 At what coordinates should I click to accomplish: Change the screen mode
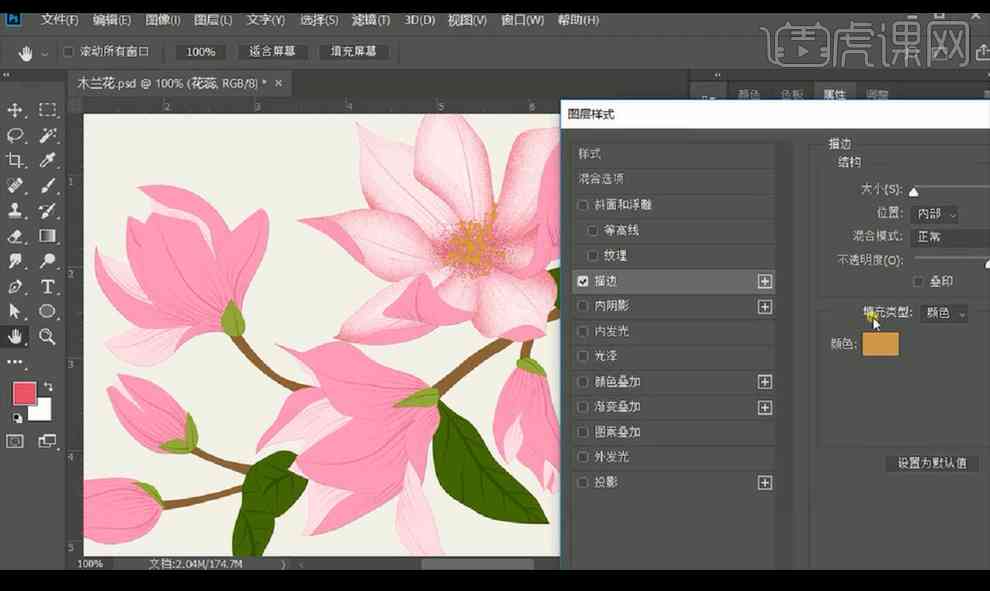click(x=47, y=441)
